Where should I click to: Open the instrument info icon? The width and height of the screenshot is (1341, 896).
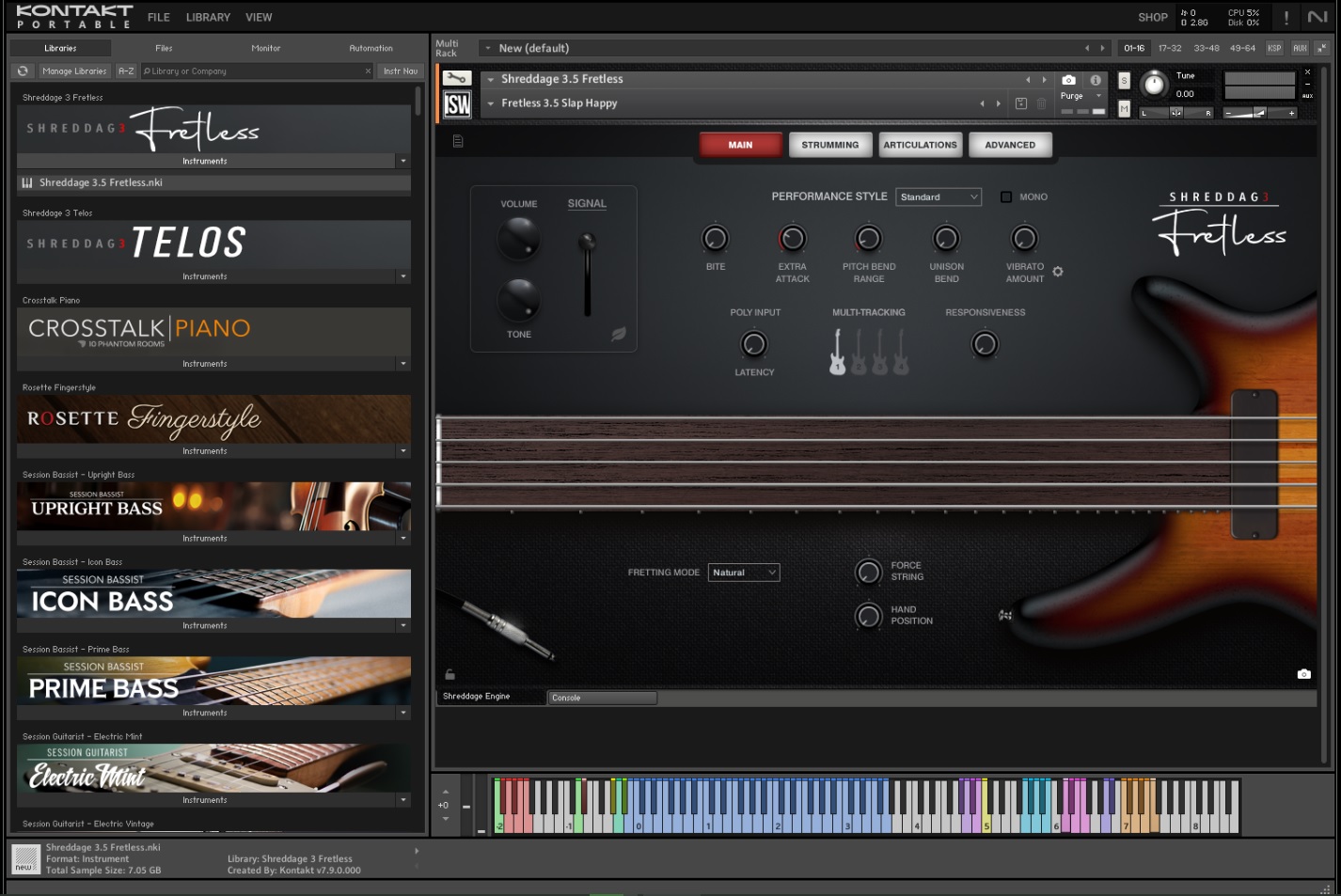(x=1095, y=80)
